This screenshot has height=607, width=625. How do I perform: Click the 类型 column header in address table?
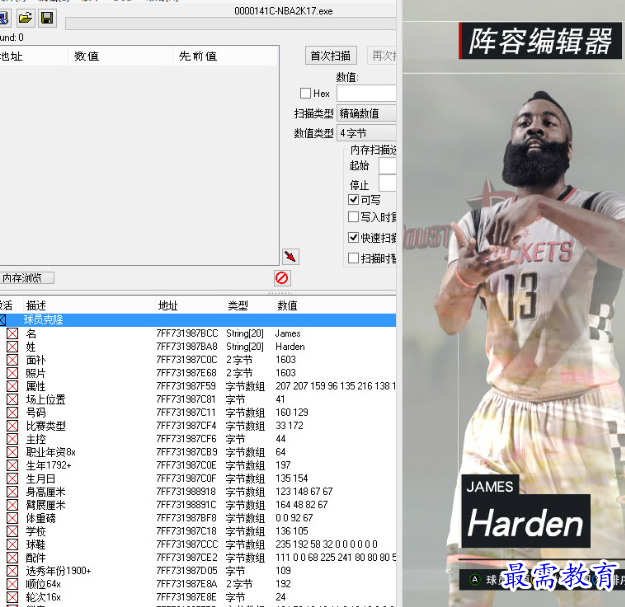(249, 306)
